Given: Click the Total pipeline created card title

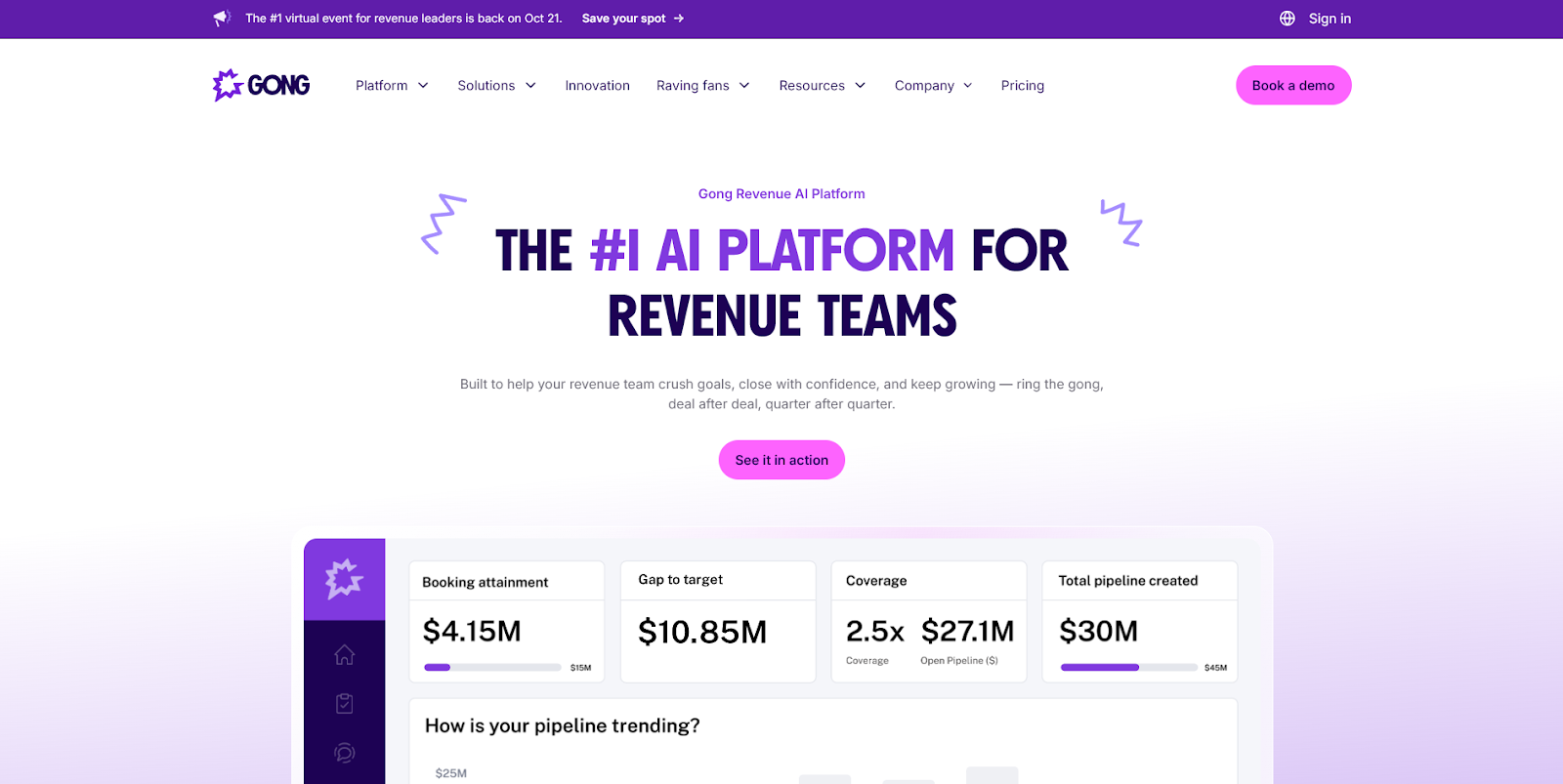Looking at the screenshot, I should 1128,581.
